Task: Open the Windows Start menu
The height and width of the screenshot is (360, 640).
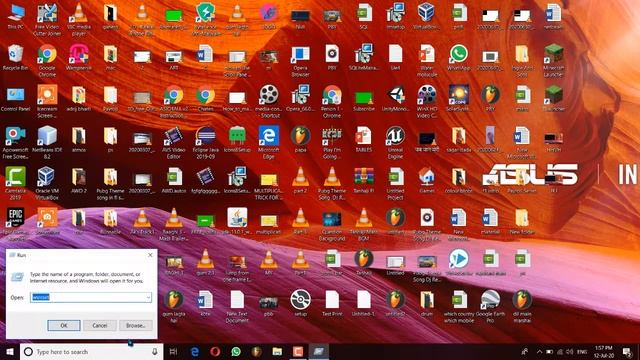Action: click(x=10, y=351)
